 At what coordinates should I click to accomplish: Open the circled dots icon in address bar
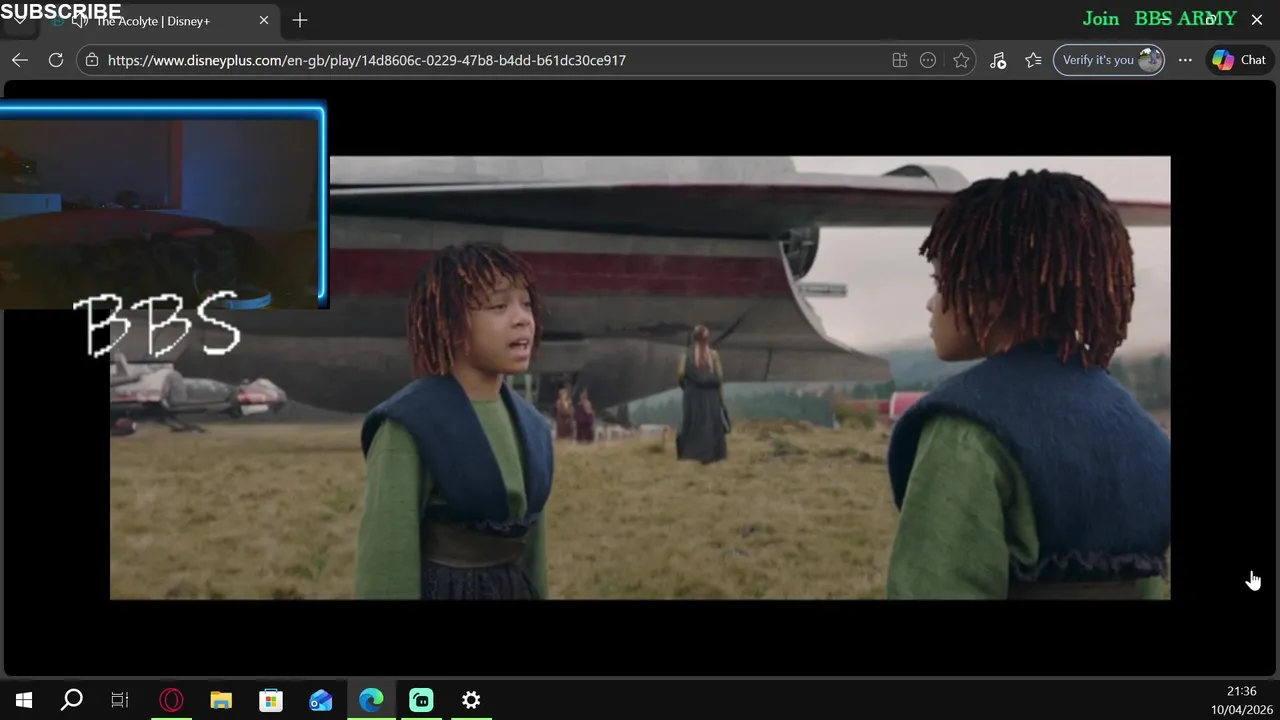928,60
